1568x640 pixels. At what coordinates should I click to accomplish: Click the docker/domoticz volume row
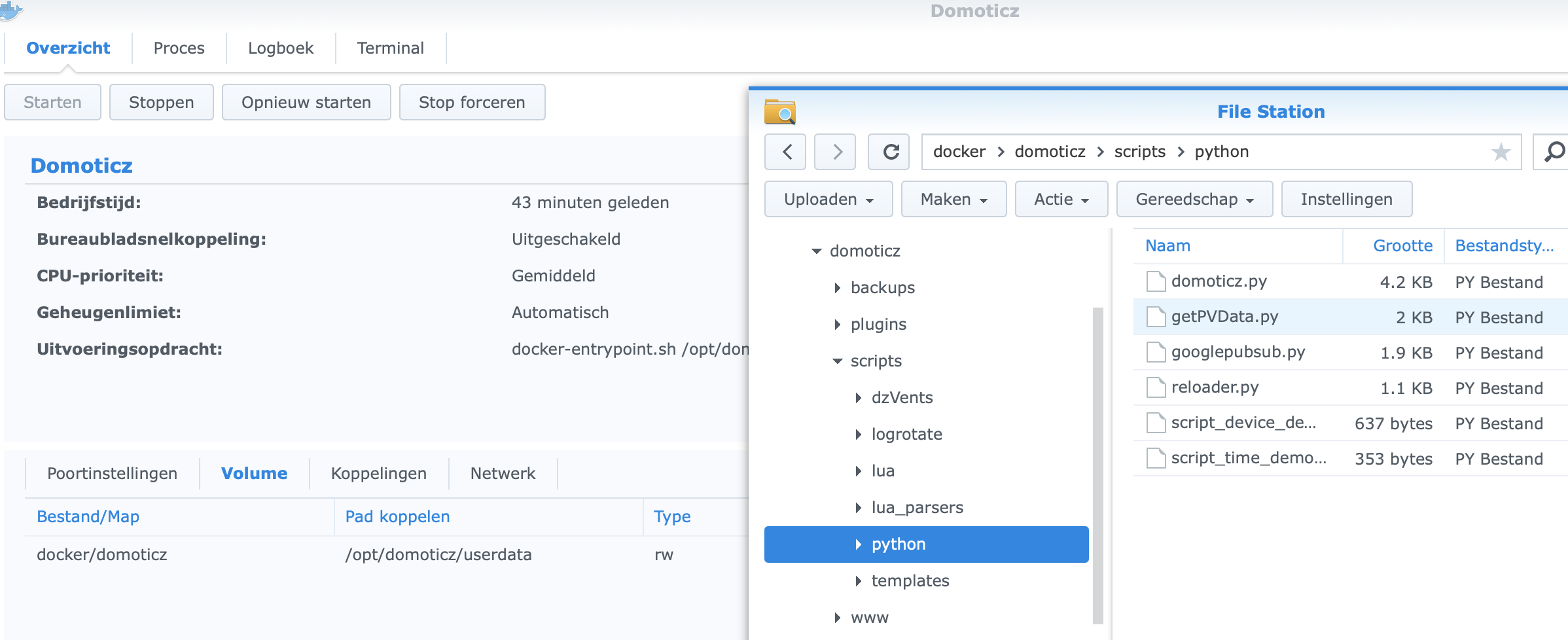click(387, 555)
